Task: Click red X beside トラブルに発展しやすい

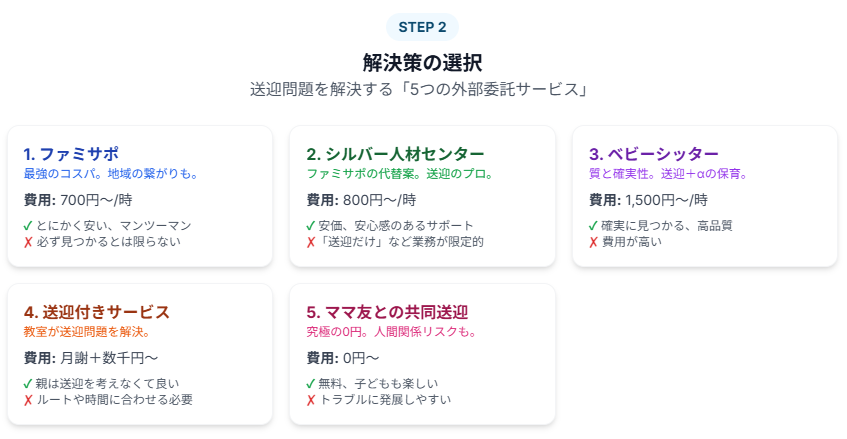Action: (311, 400)
